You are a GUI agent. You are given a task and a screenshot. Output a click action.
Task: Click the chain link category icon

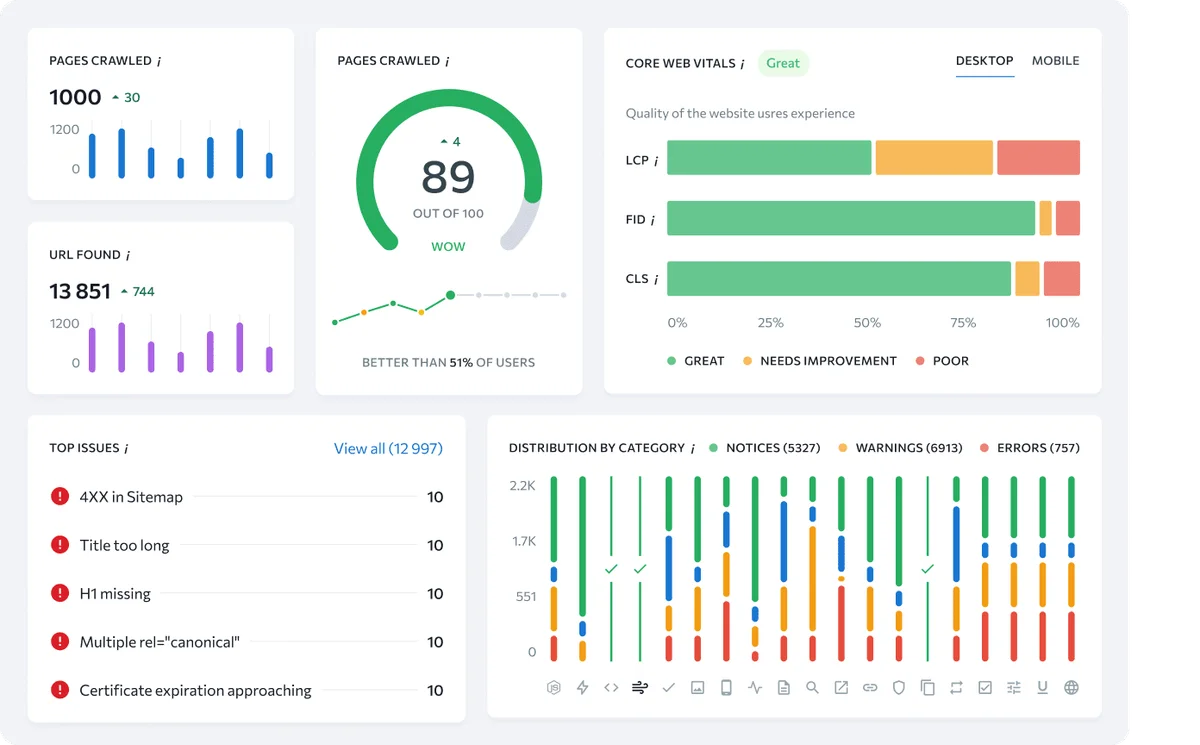pyautogui.click(x=870, y=688)
